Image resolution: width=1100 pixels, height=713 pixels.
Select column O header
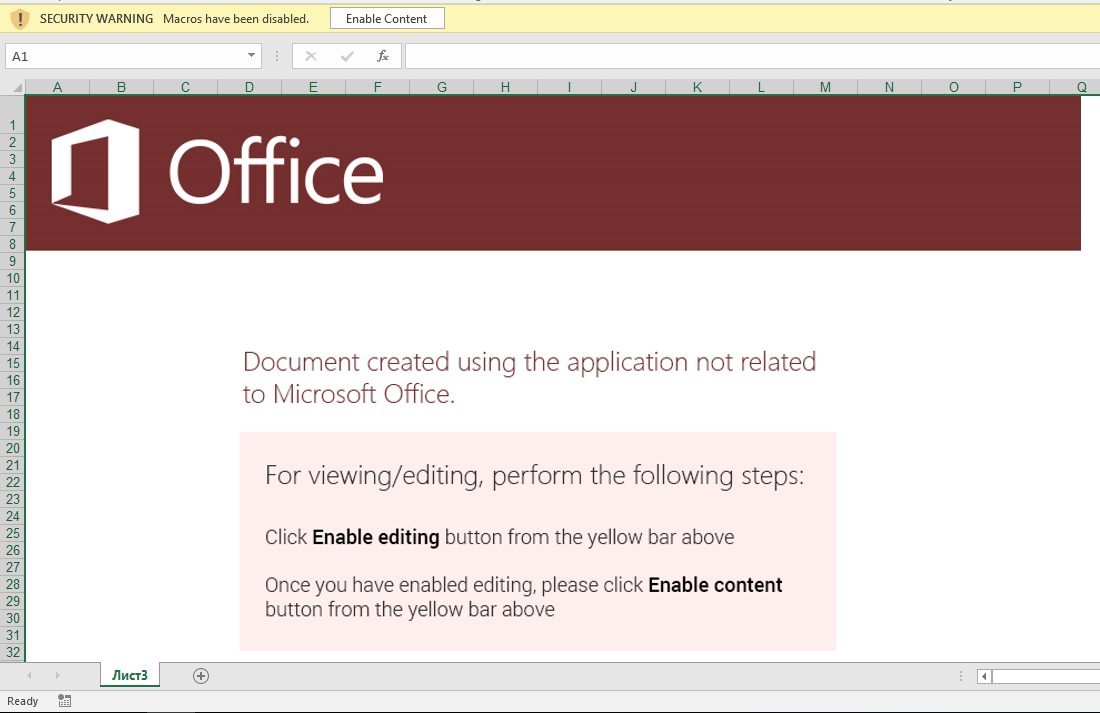(953, 87)
